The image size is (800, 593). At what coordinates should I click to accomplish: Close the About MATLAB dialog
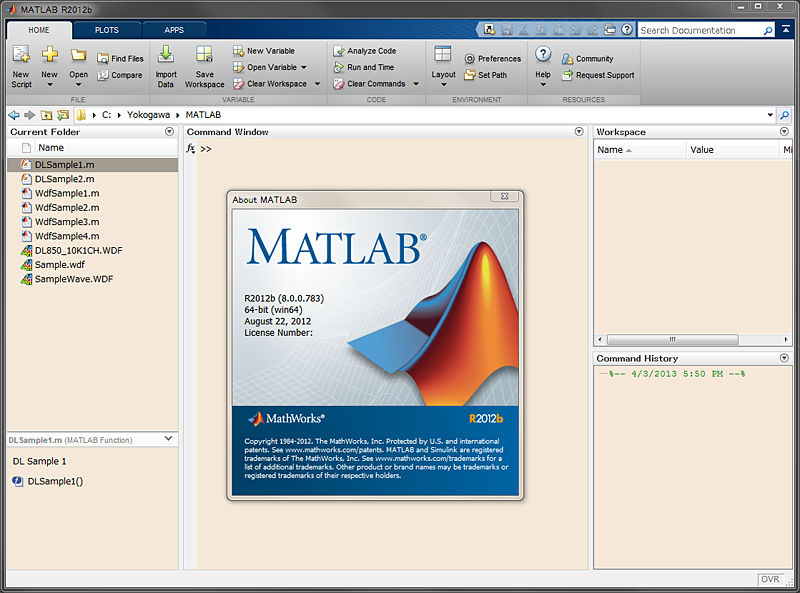(505, 196)
